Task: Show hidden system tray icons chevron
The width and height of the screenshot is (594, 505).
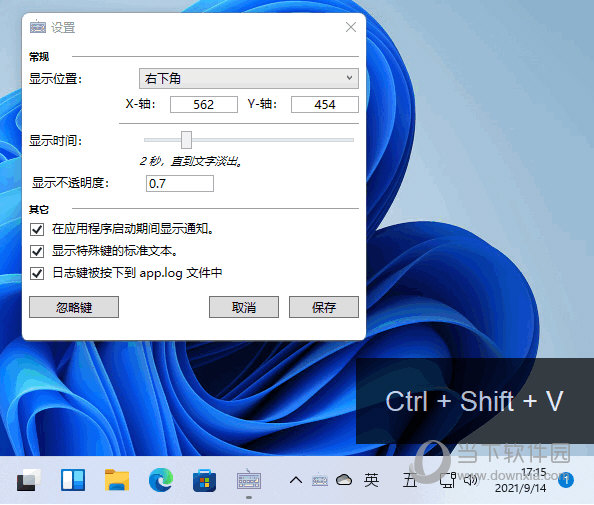Action: tap(296, 480)
